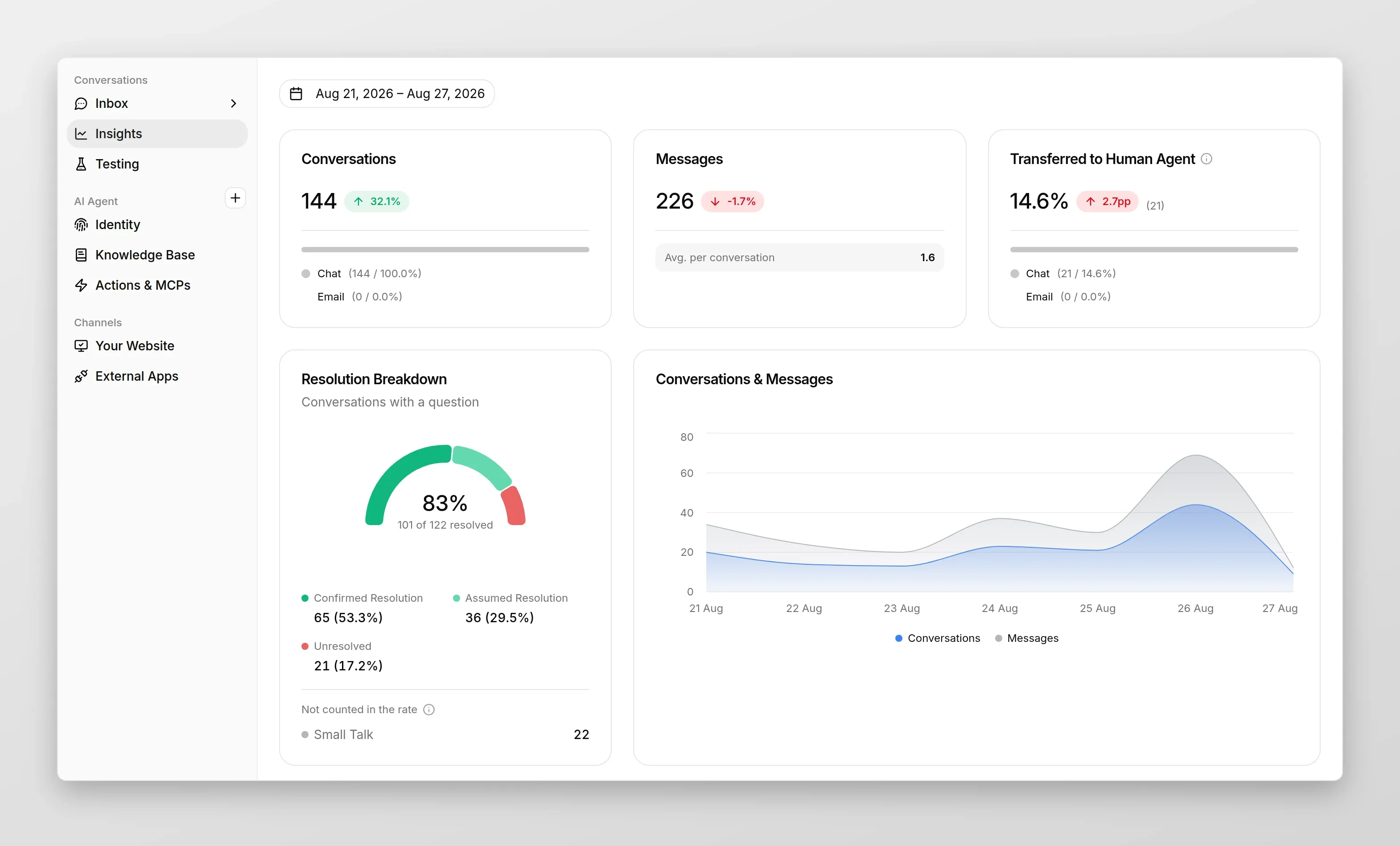Open Actions & MCPs page
1400x846 pixels.
157,285
